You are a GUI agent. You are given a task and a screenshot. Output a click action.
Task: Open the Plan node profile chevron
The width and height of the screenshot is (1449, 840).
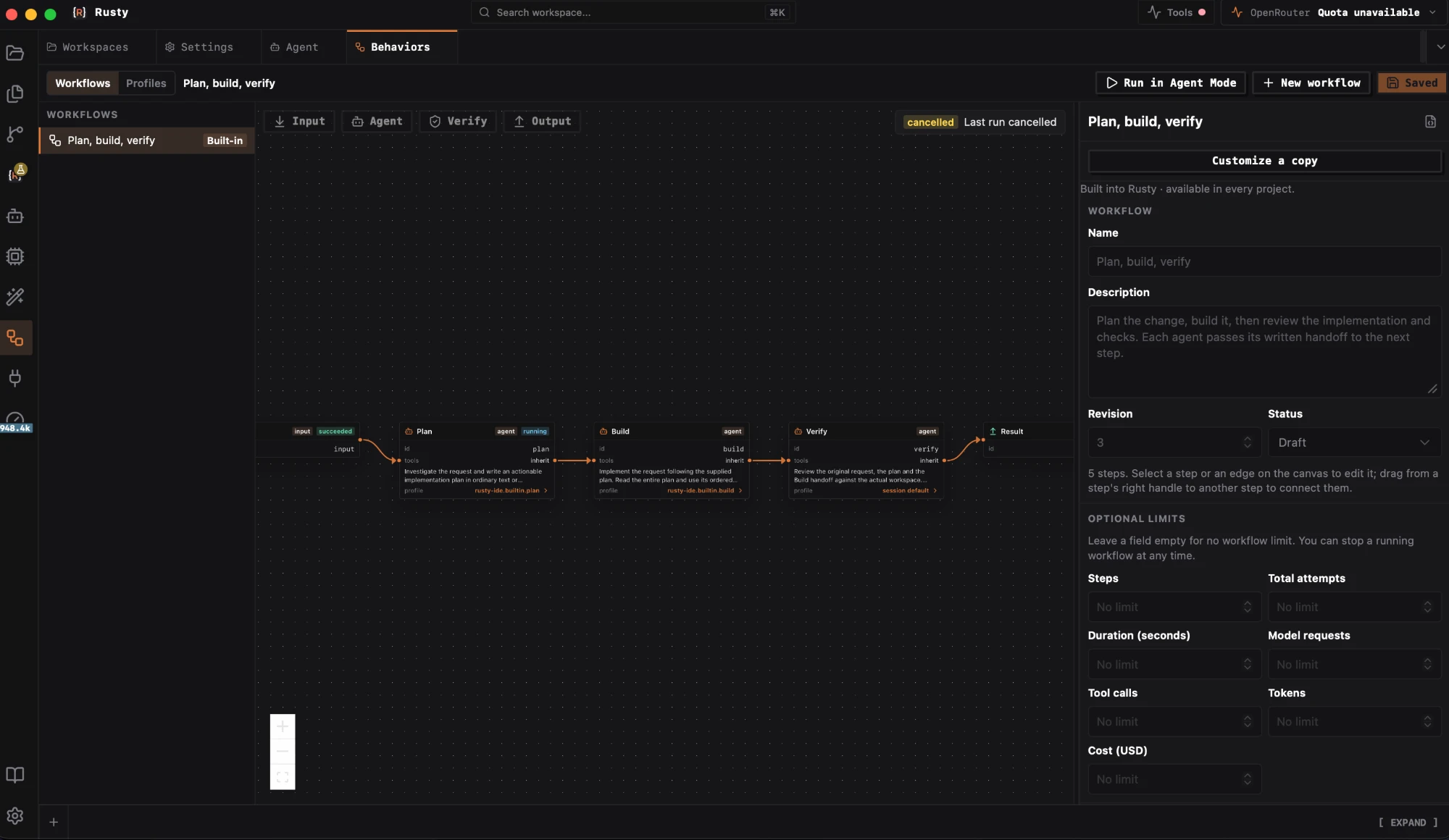(x=546, y=491)
